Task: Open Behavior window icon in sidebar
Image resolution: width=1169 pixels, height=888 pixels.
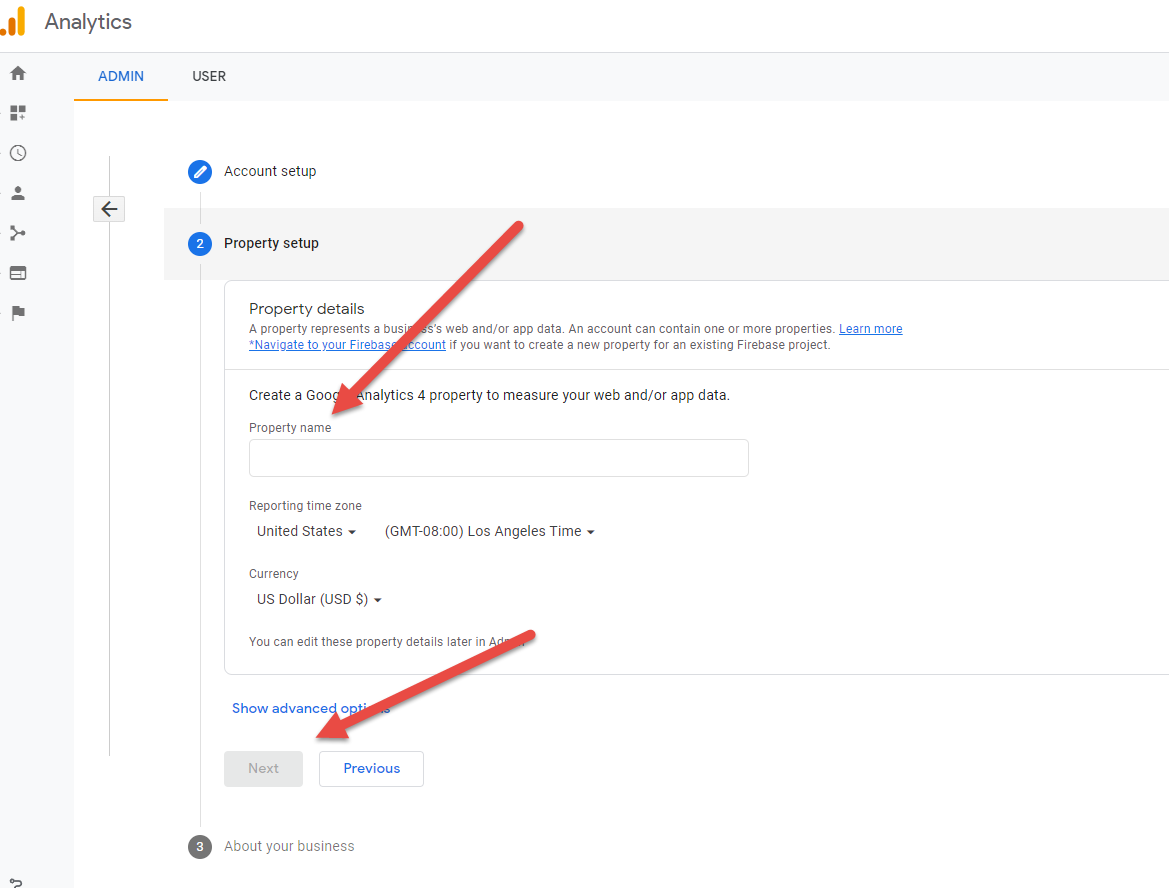Action: (x=18, y=273)
